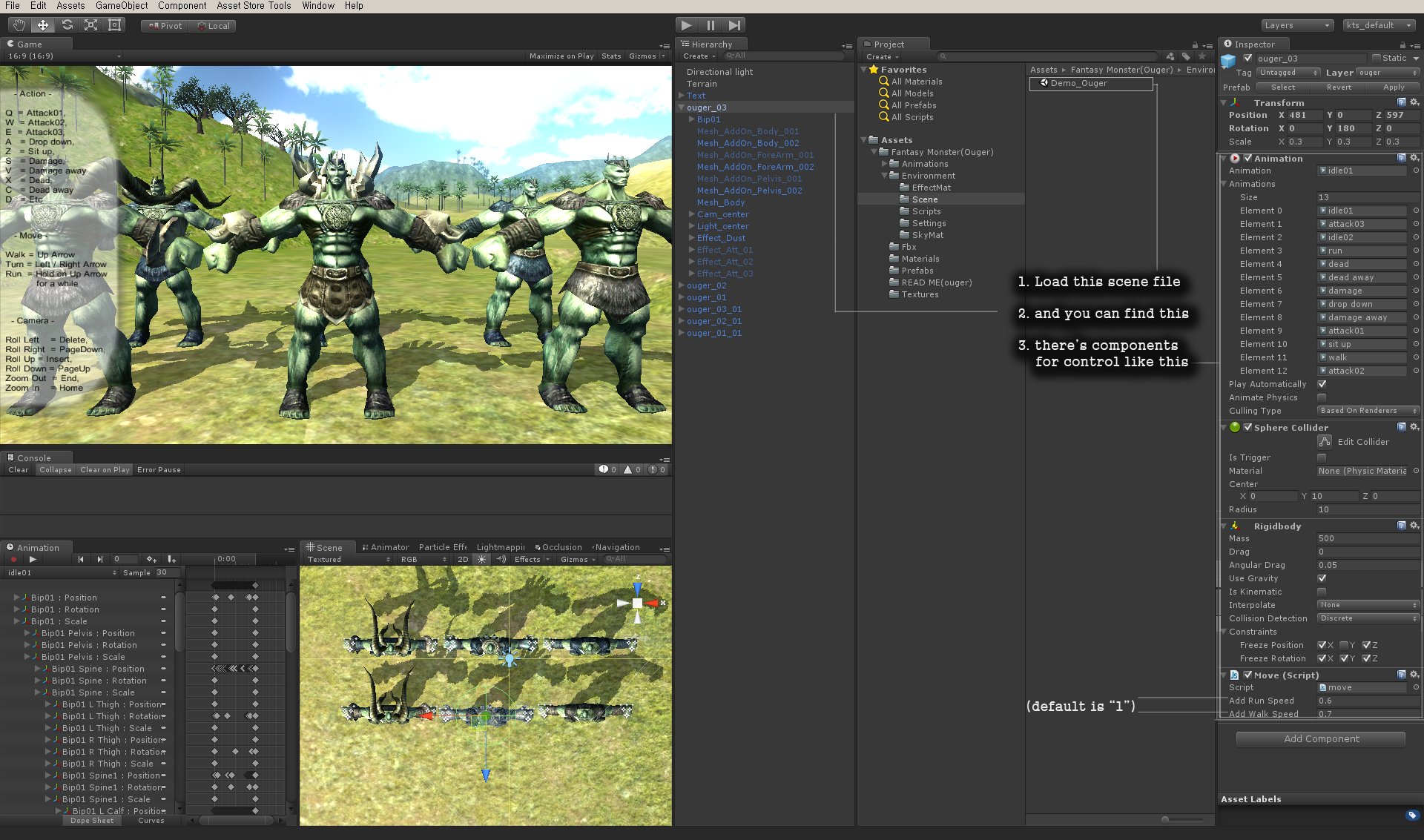Toggle Sphere Collider enabled checkbox

click(x=1247, y=428)
